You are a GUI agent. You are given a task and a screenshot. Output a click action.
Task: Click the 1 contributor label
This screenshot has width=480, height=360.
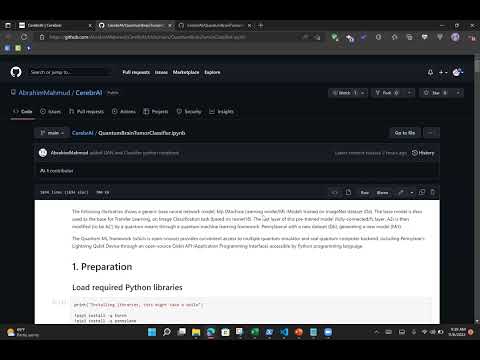pos(57,171)
